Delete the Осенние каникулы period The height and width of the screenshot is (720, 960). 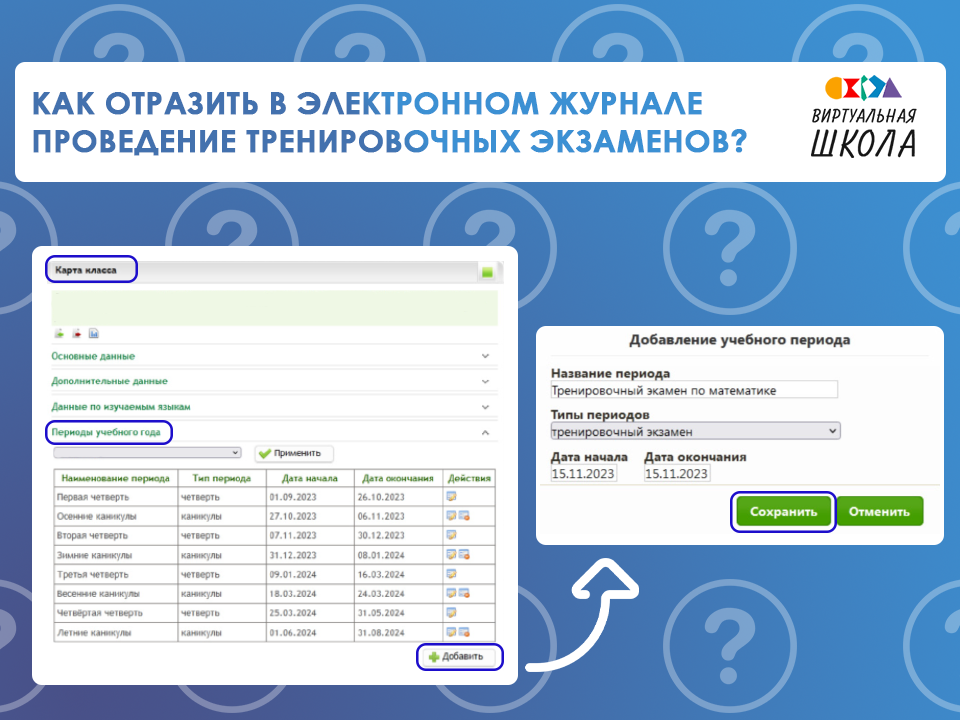[x=464, y=516]
